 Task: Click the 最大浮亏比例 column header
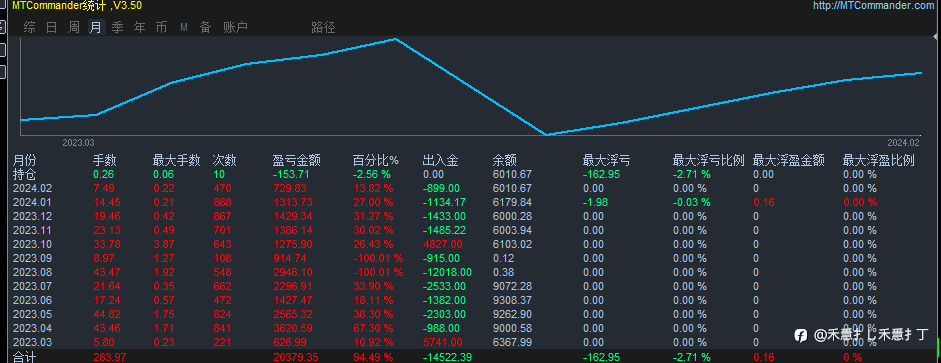tap(709, 160)
